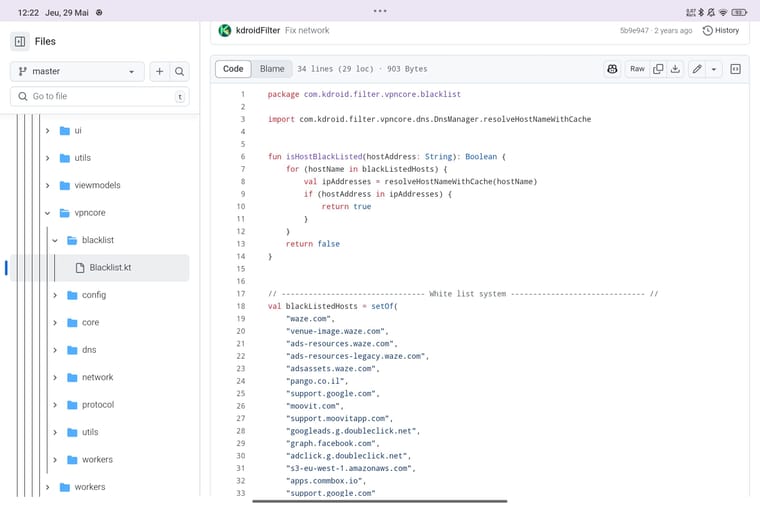760x507 pixels.
Task: Open the master branch dropdown
Action: pos(77,71)
